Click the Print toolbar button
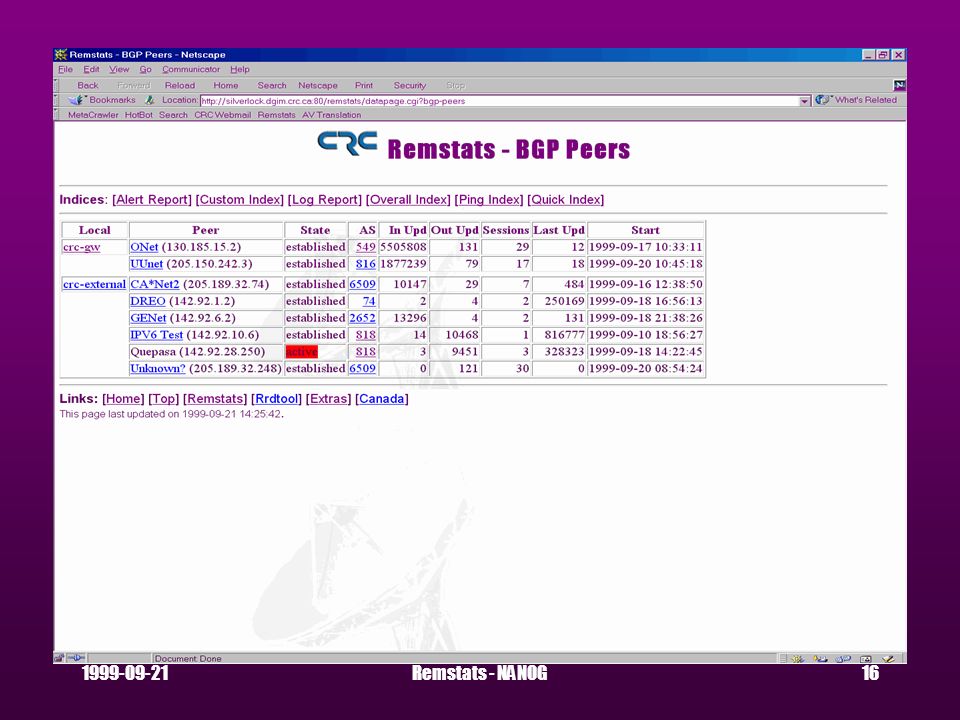960x720 pixels. [x=363, y=85]
